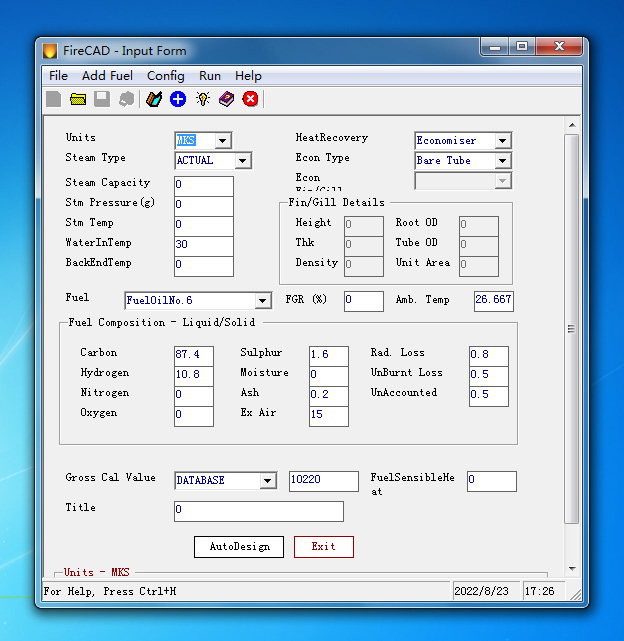Click the colorful book-and-pen toolbar icon

tap(154, 99)
